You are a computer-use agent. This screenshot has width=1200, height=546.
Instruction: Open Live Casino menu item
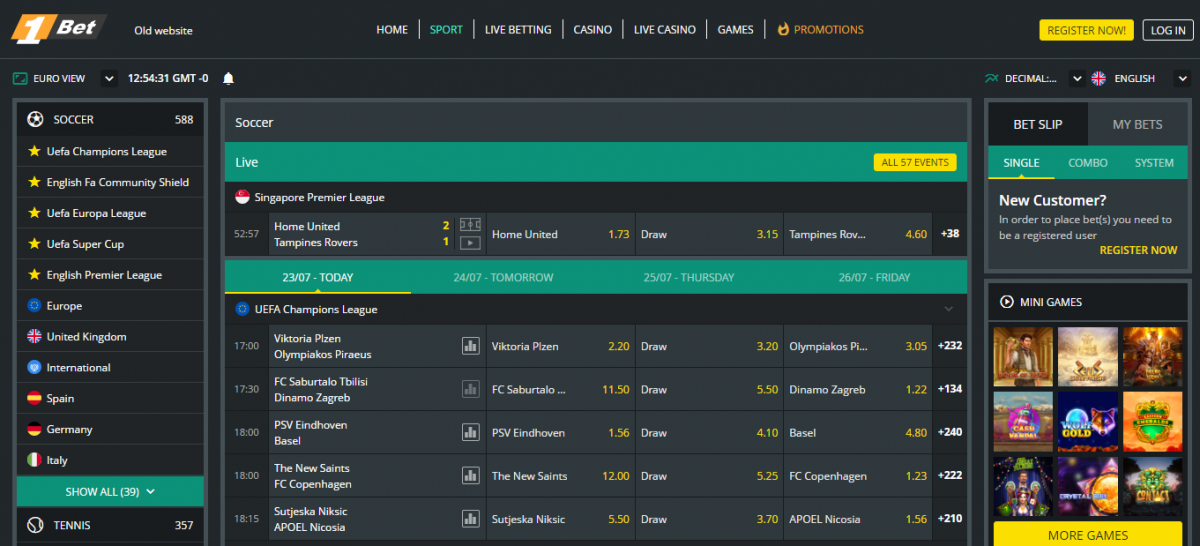pyautogui.click(x=665, y=30)
